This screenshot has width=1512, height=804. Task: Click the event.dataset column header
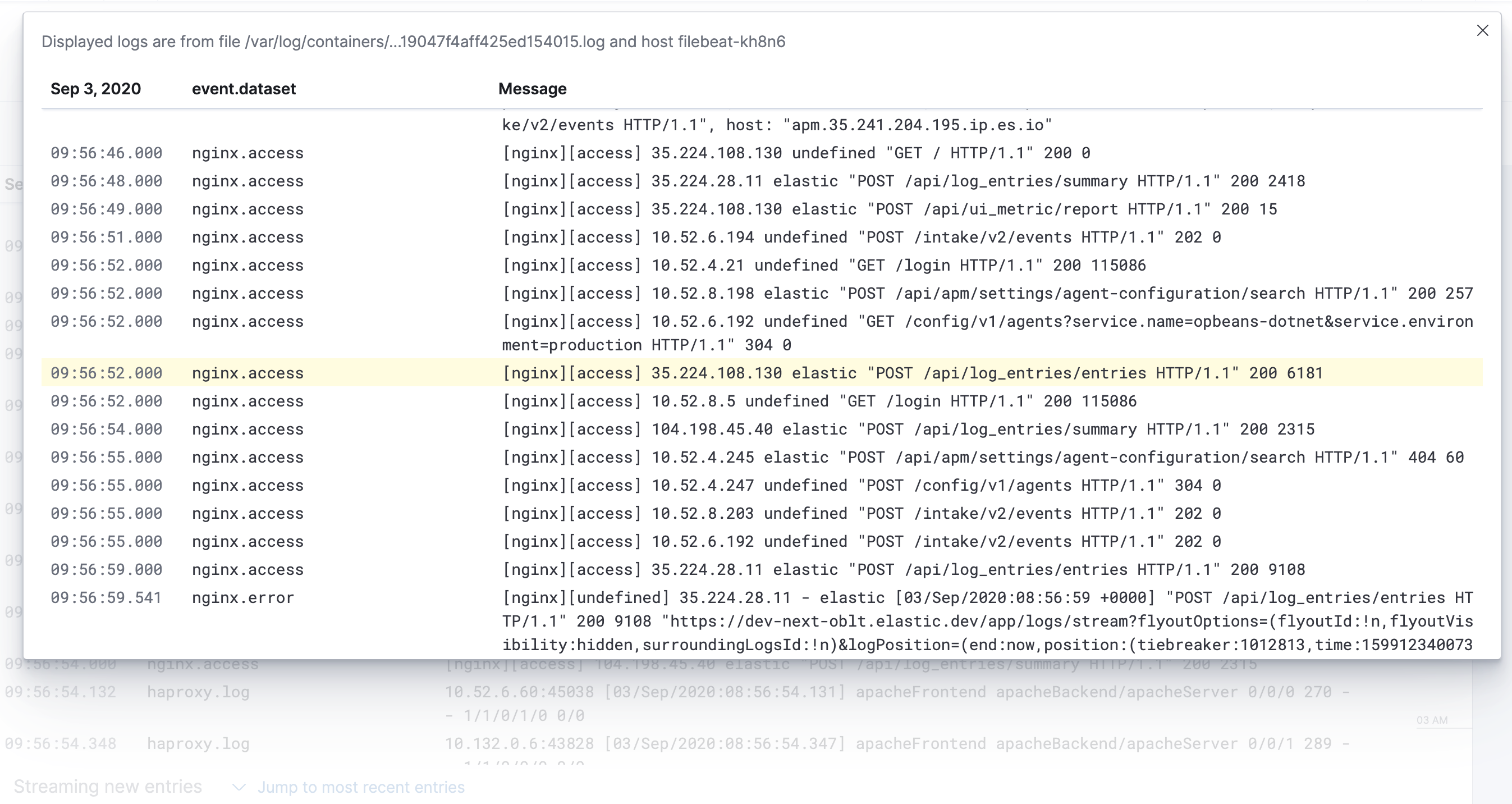(x=244, y=89)
